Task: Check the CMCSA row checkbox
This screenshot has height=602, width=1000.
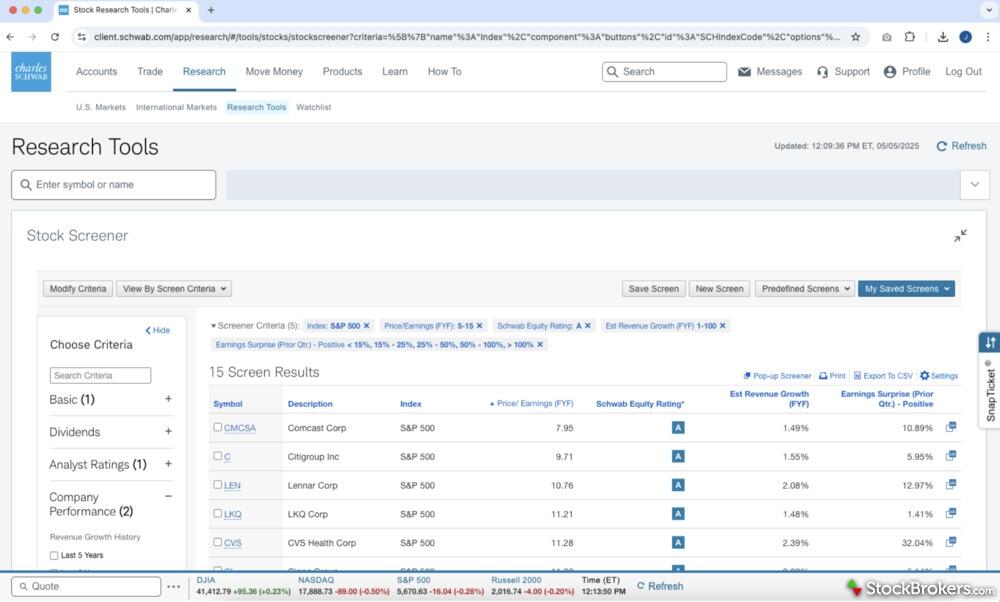Action: 218,428
